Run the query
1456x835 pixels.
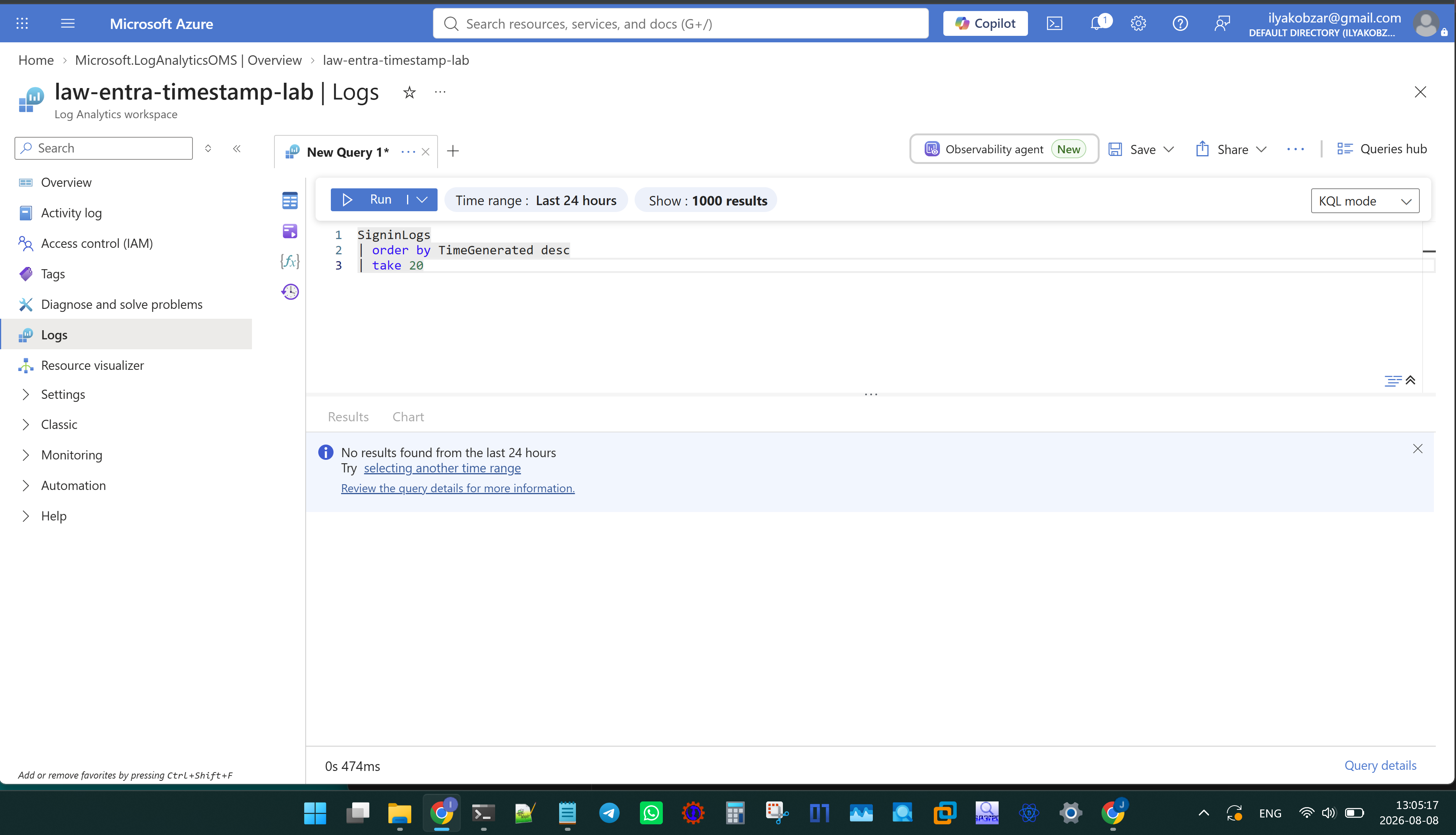[x=369, y=199]
